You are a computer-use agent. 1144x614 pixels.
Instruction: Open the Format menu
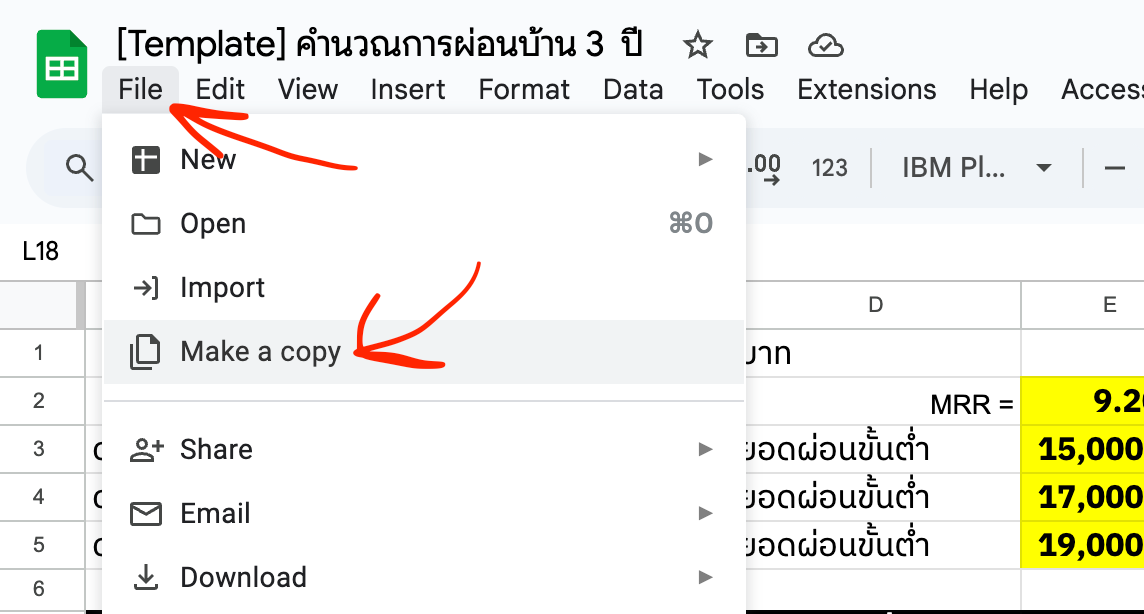pos(524,90)
